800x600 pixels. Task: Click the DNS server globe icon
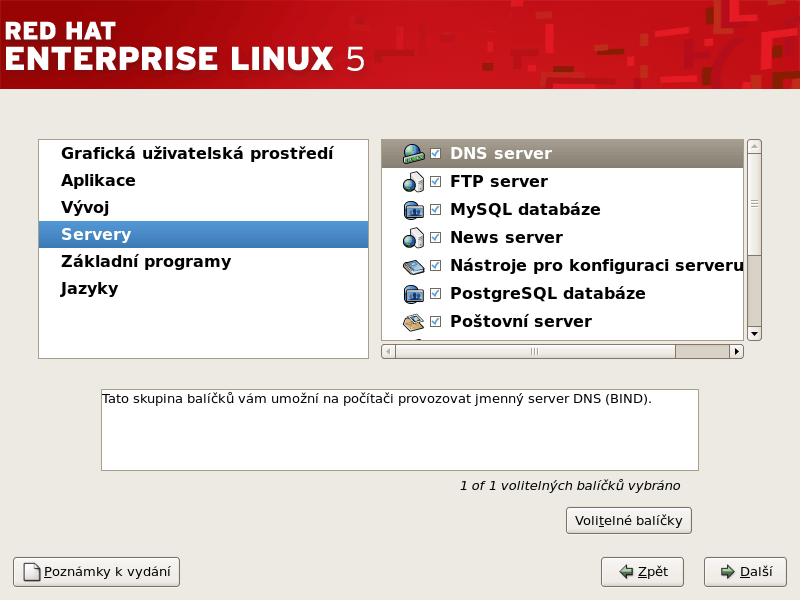click(x=413, y=154)
